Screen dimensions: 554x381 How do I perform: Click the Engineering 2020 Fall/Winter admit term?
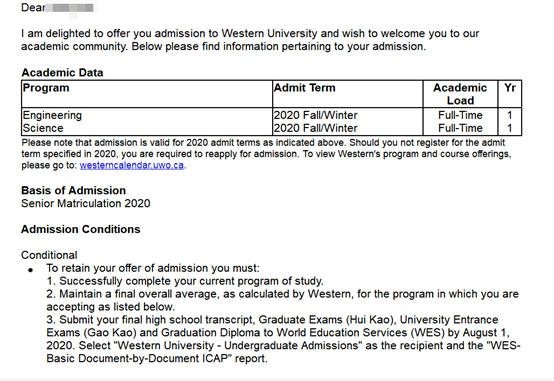[x=316, y=115]
